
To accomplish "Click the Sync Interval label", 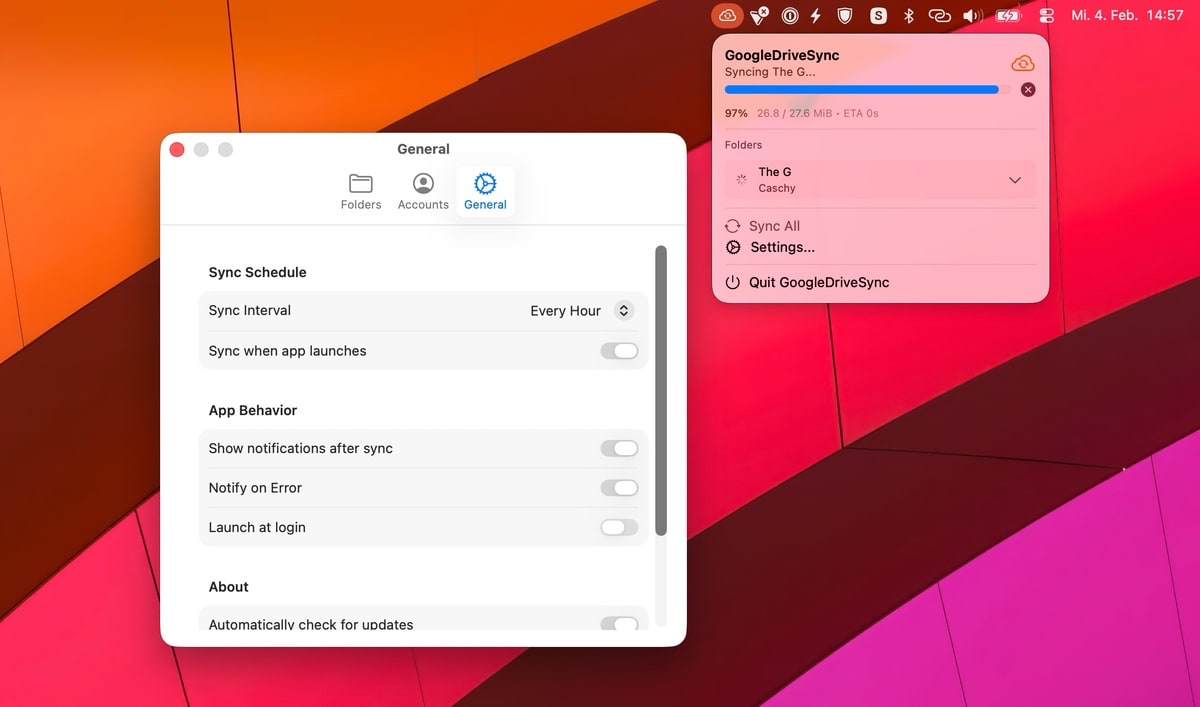I will pyautogui.click(x=250, y=310).
